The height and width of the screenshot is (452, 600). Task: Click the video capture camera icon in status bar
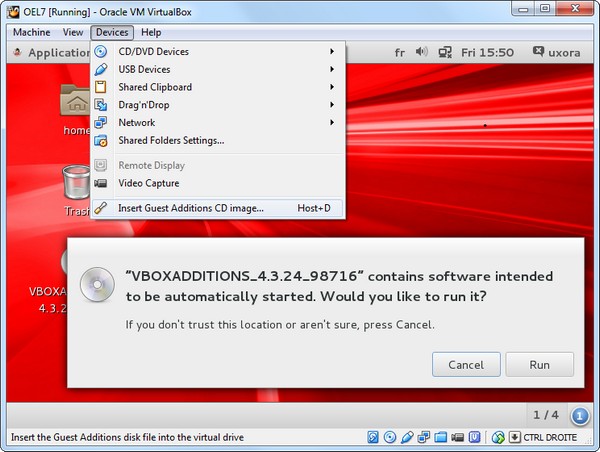click(x=458, y=437)
